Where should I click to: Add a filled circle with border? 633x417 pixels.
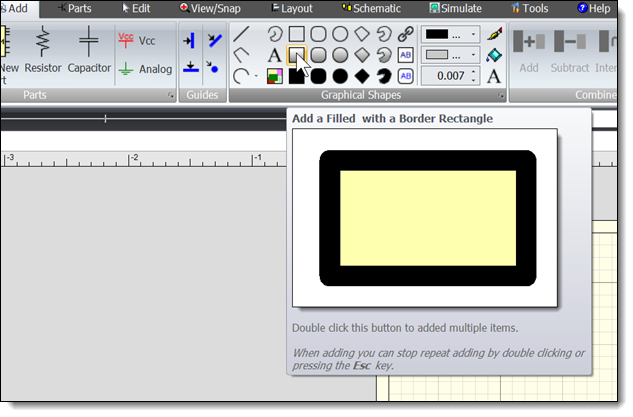[x=340, y=55]
